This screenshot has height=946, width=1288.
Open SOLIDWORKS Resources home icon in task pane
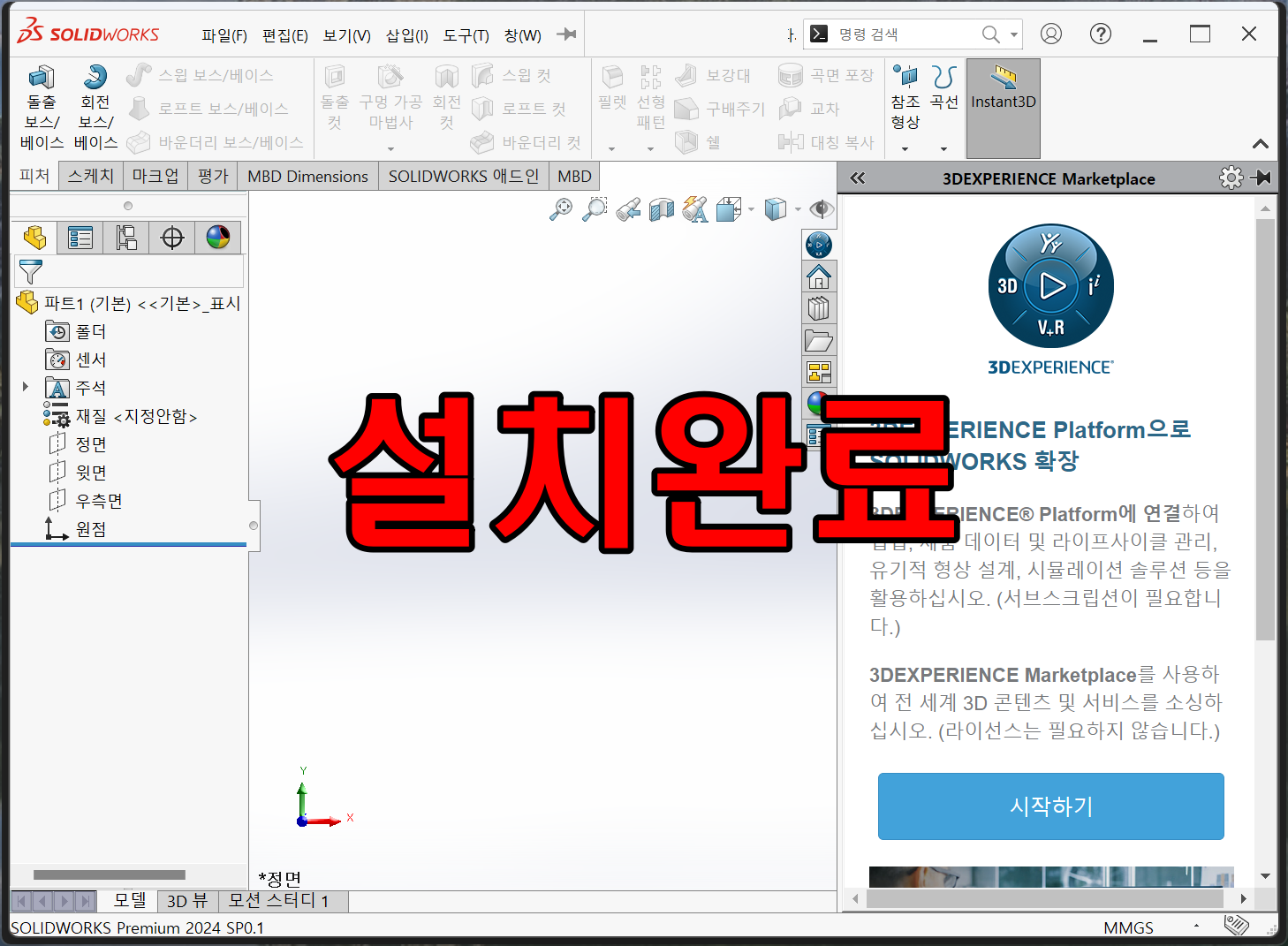point(819,276)
